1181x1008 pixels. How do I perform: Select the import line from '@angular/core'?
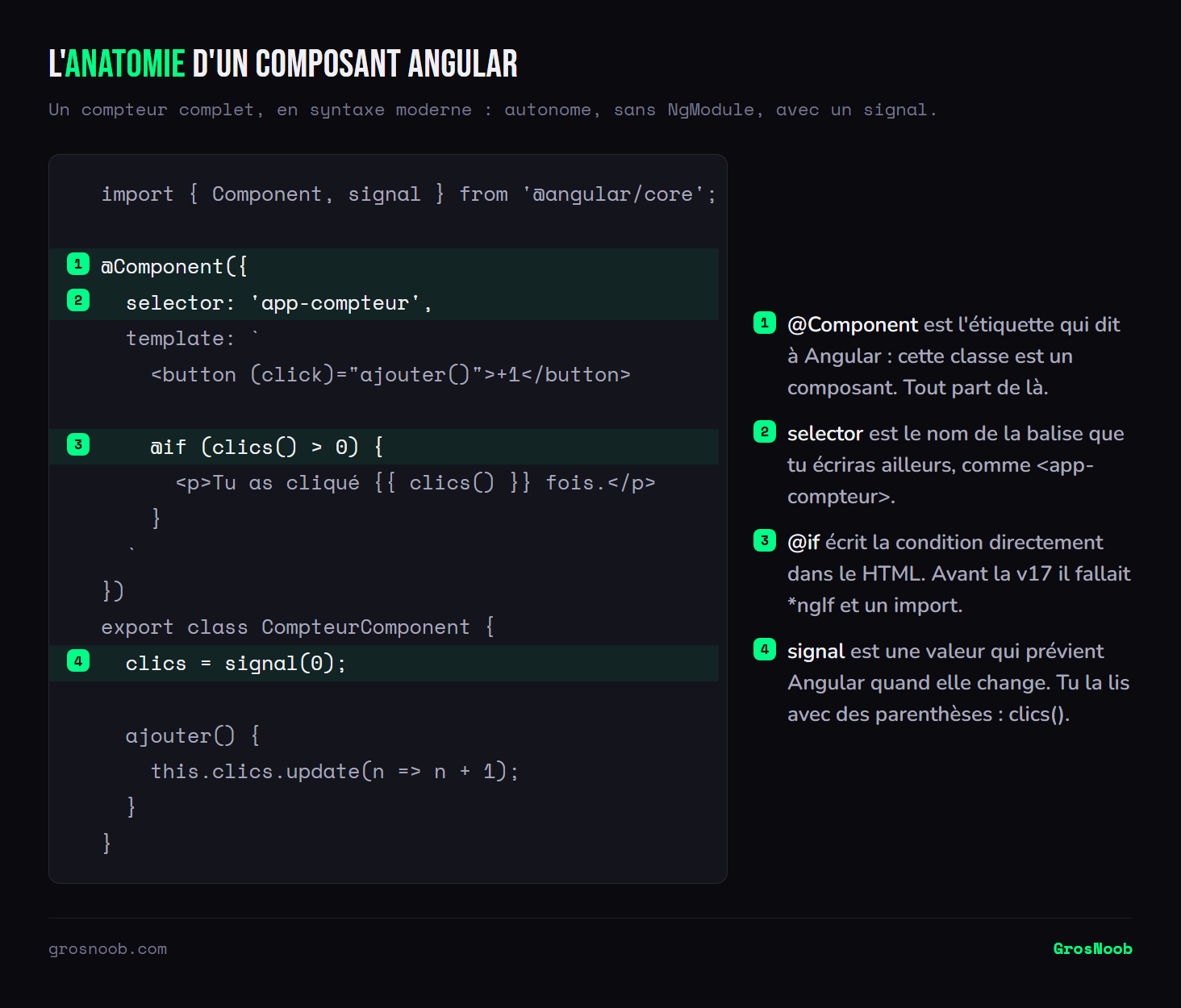tap(408, 194)
